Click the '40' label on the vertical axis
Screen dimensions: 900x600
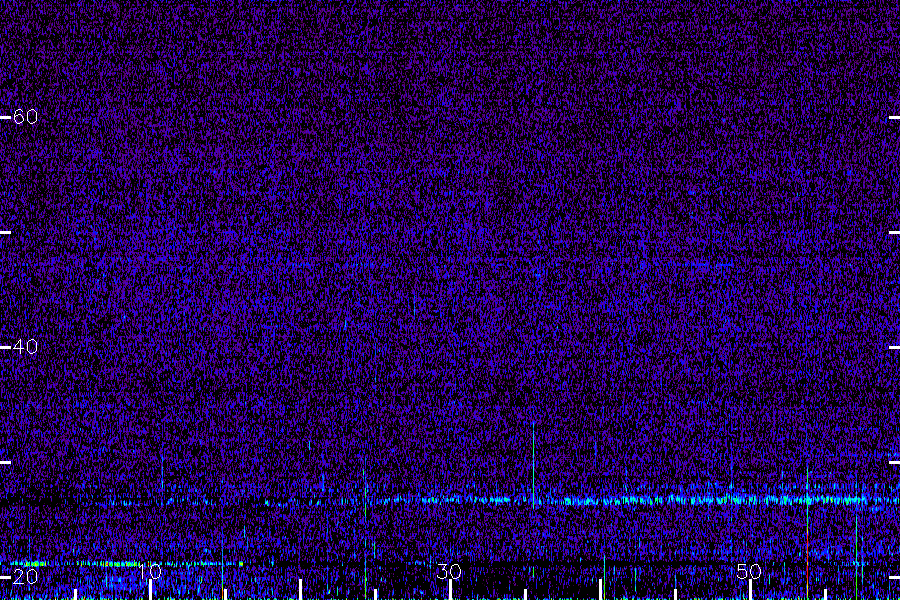click(25, 347)
